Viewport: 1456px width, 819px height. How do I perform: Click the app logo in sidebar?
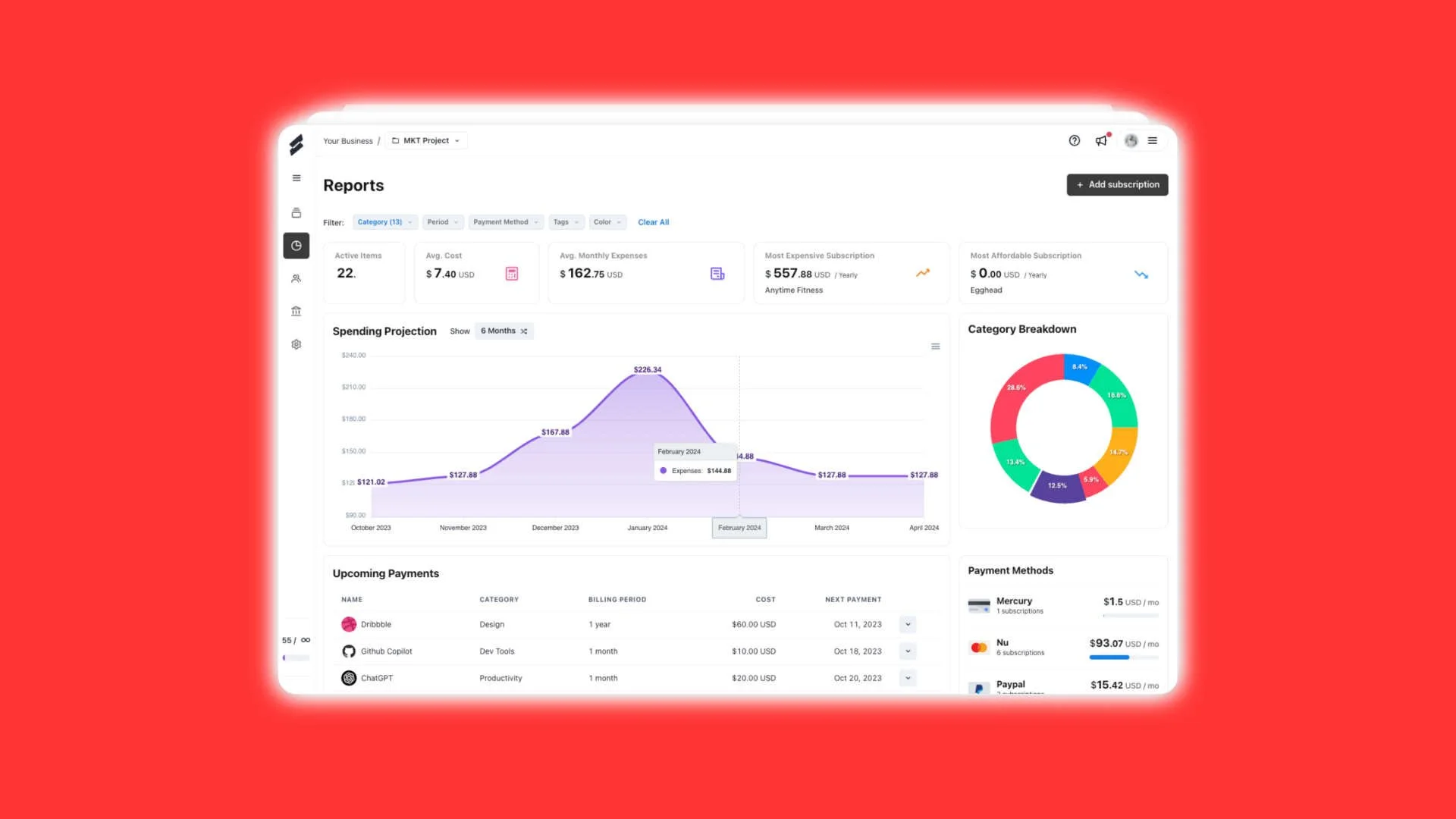(x=297, y=144)
